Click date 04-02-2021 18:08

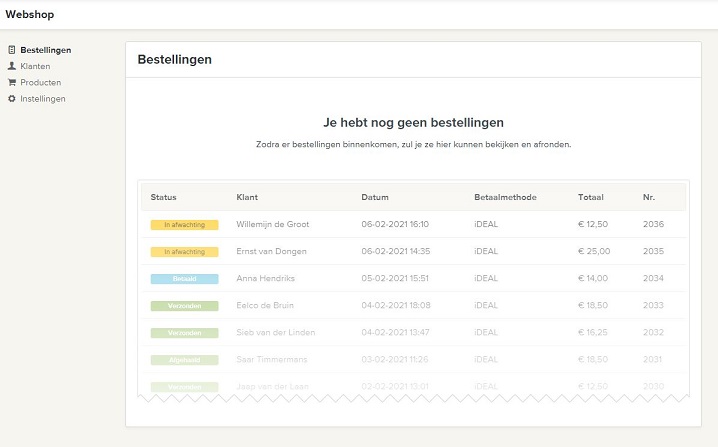pos(396,305)
